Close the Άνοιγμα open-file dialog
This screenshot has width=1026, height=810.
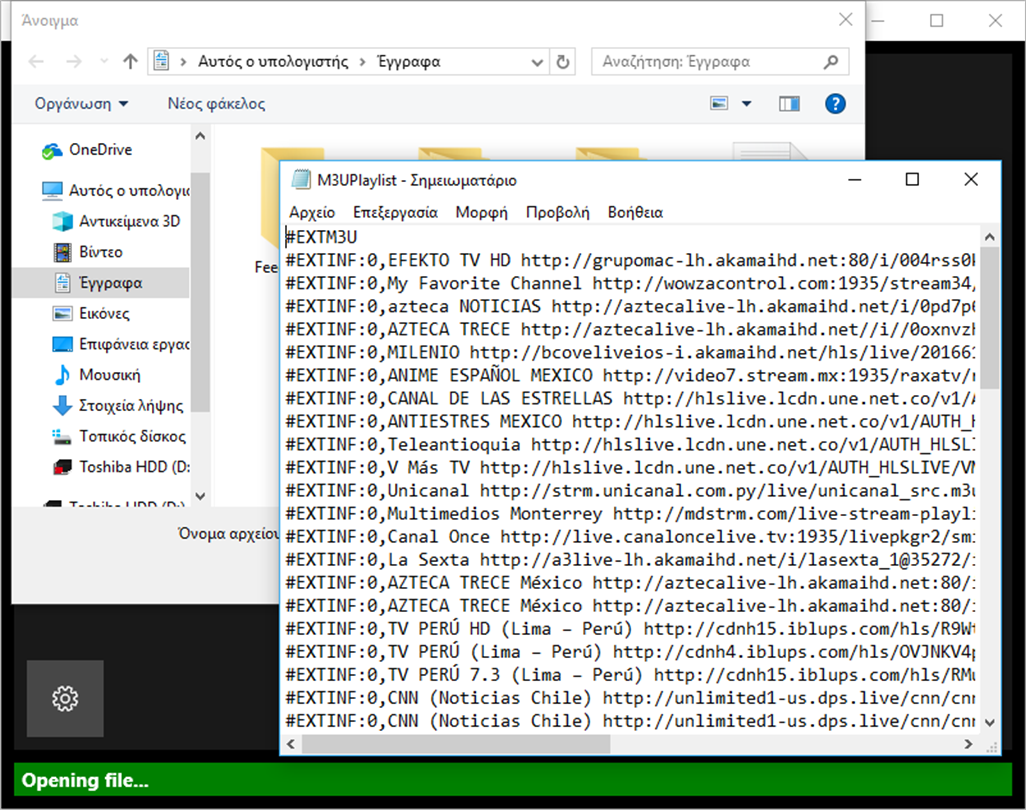click(x=845, y=20)
